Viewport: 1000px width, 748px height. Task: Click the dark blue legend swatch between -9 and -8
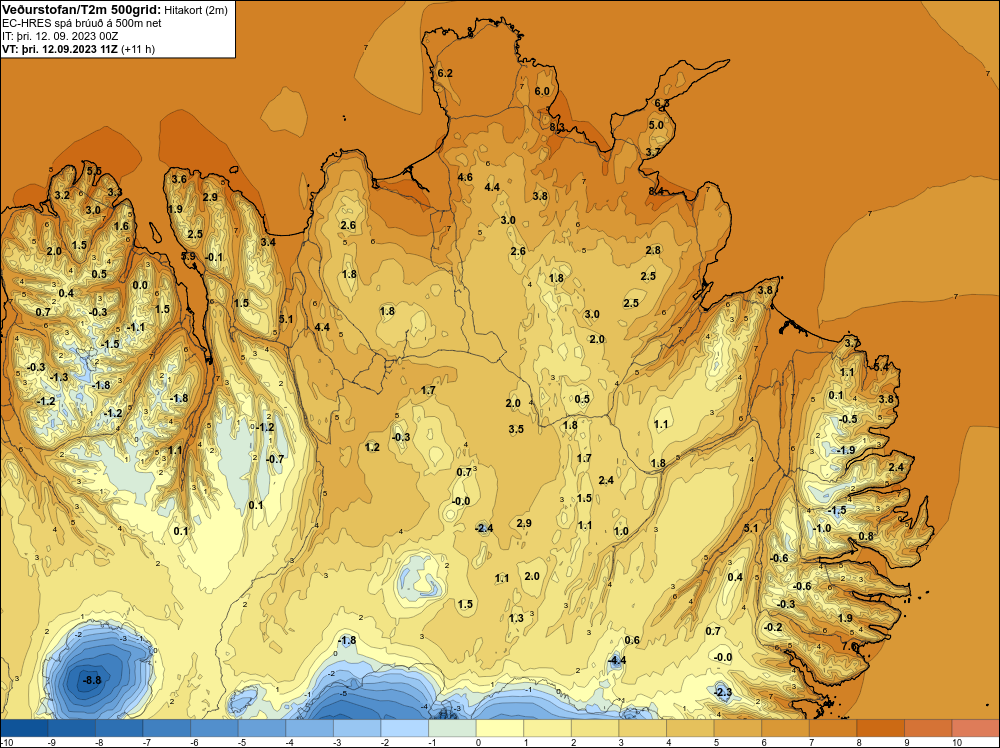click(72, 728)
